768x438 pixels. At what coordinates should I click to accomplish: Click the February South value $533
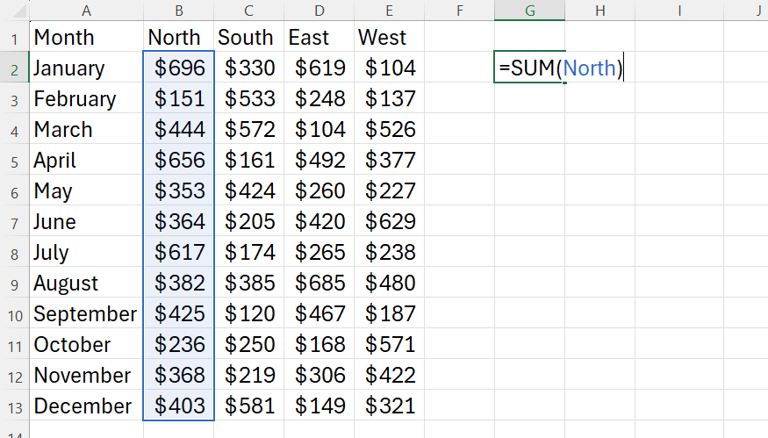(x=249, y=98)
